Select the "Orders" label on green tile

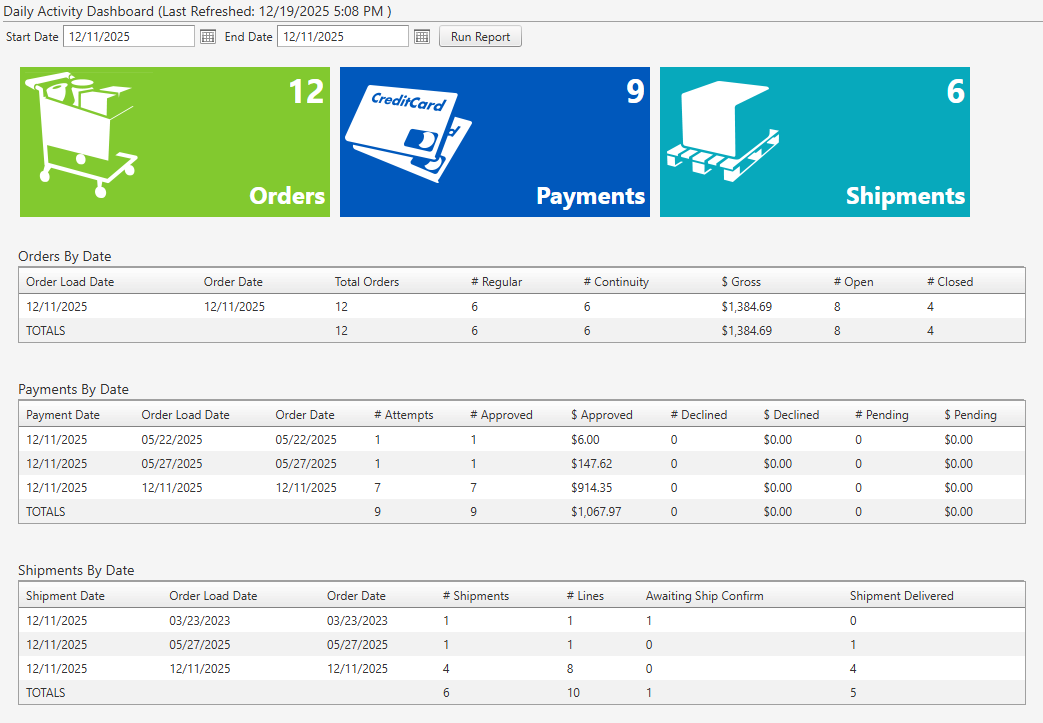click(287, 196)
